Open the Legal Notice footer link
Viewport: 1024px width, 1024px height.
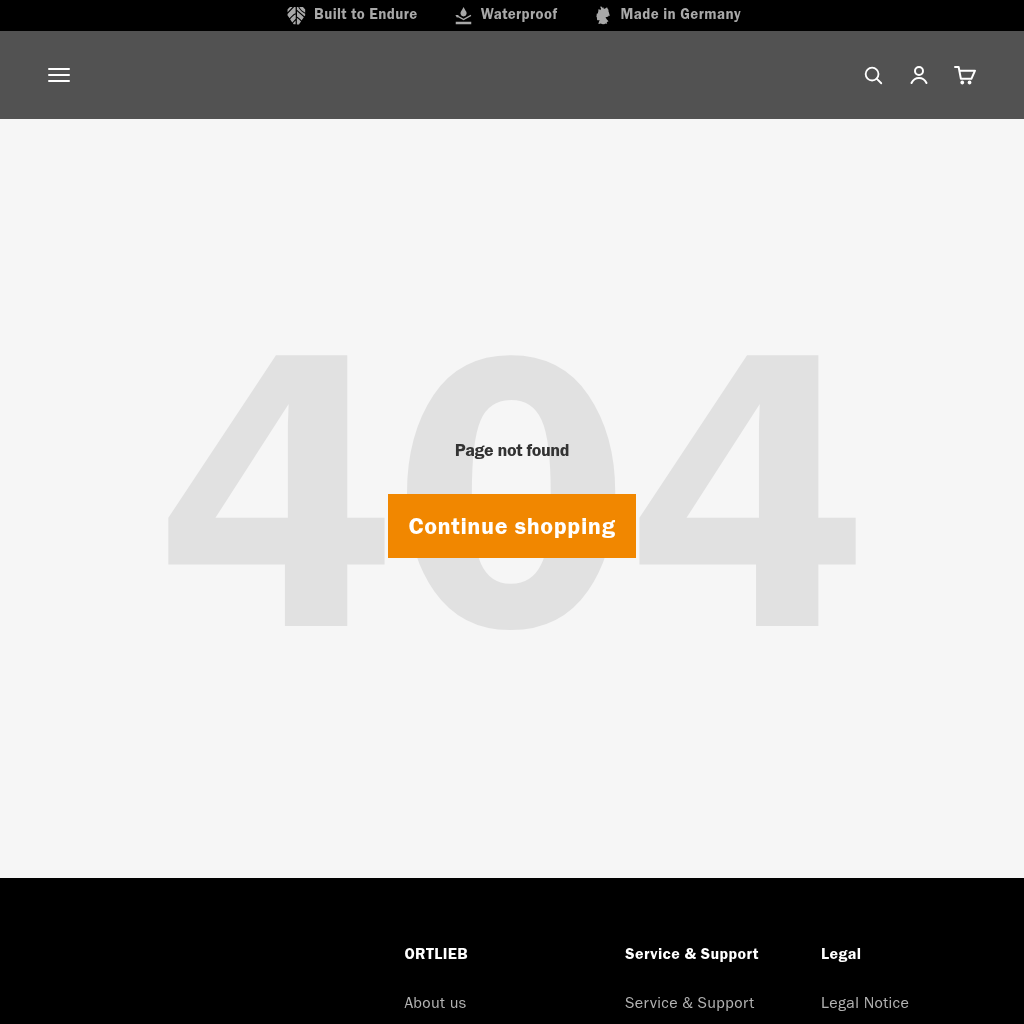click(864, 1002)
